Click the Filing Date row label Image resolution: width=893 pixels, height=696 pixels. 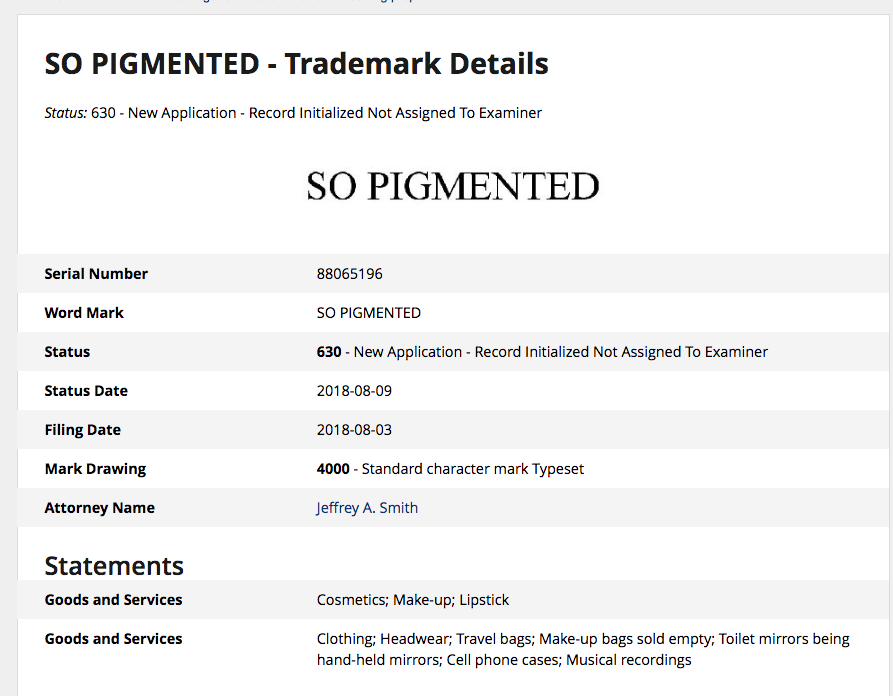click(83, 430)
